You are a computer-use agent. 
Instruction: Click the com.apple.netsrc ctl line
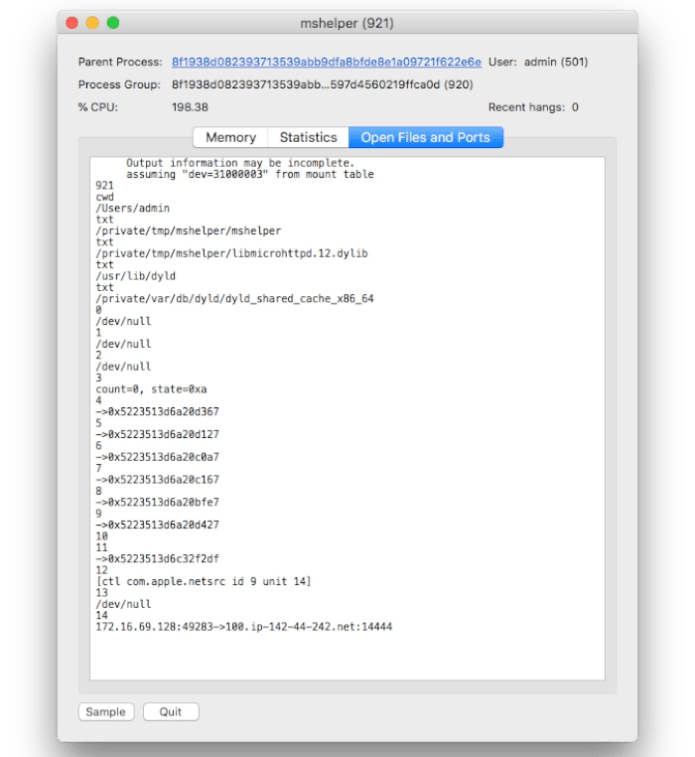pos(204,581)
